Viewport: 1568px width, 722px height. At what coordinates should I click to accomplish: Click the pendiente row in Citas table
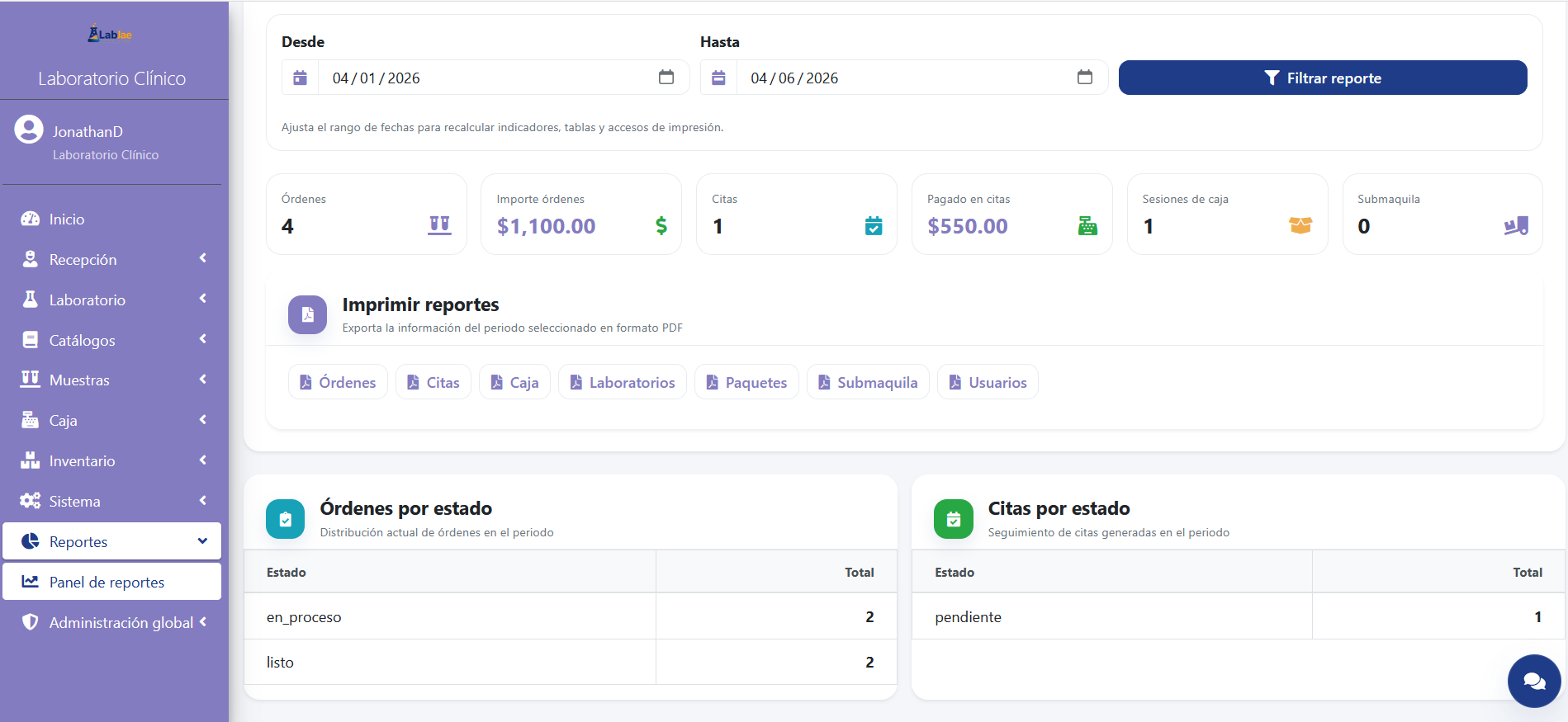coord(1239,616)
